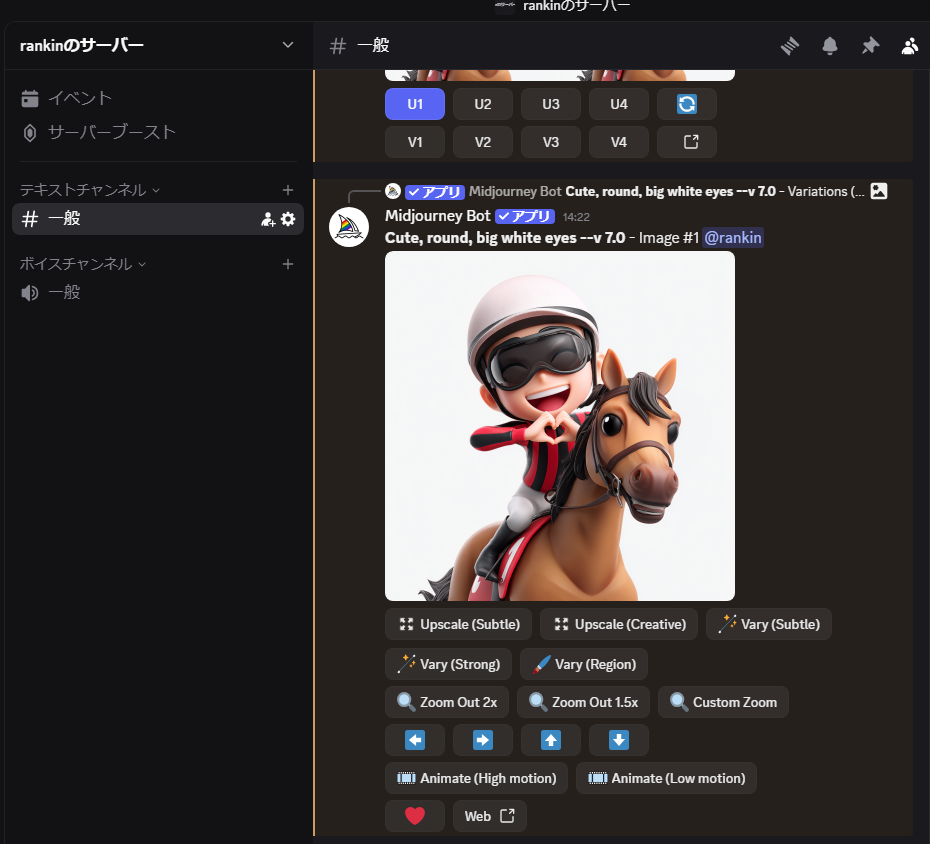Viewport: 930px width, 844px height.
Task: Join the 一般 voice channel
Action: [x=64, y=292]
